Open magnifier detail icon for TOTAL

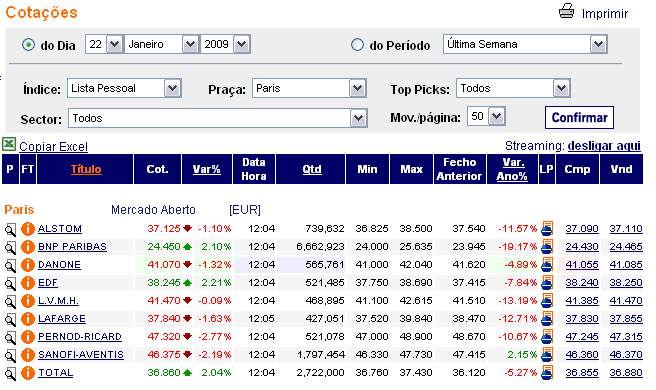click(10, 374)
